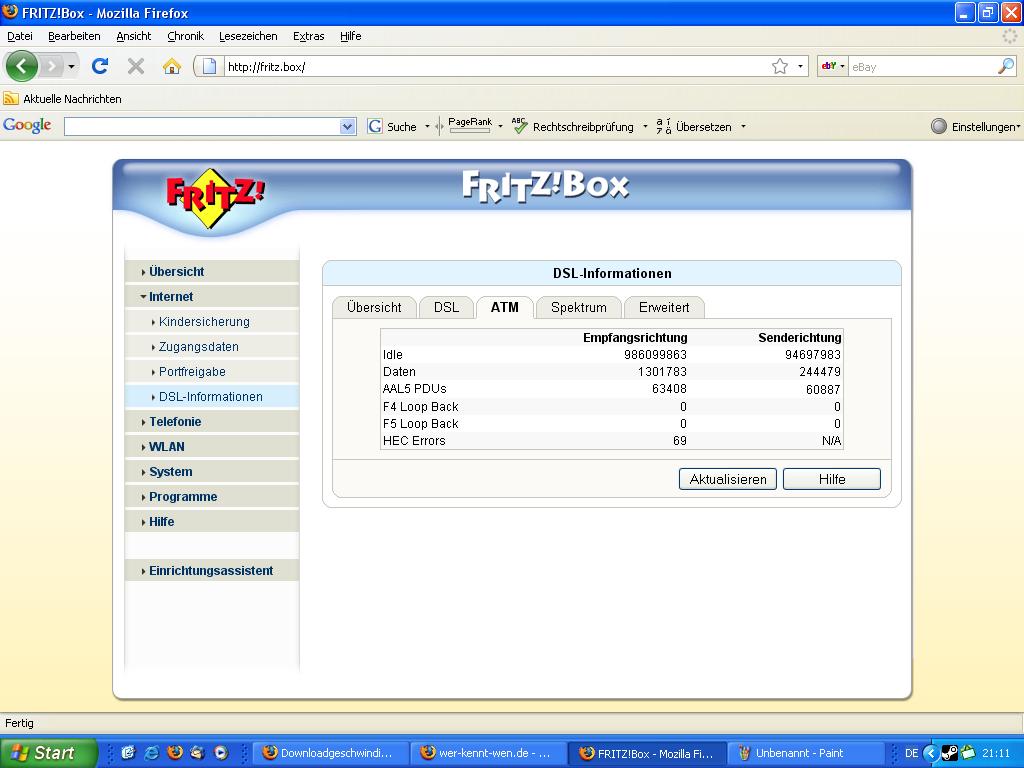Click the PageRank indicator

point(470,125)
